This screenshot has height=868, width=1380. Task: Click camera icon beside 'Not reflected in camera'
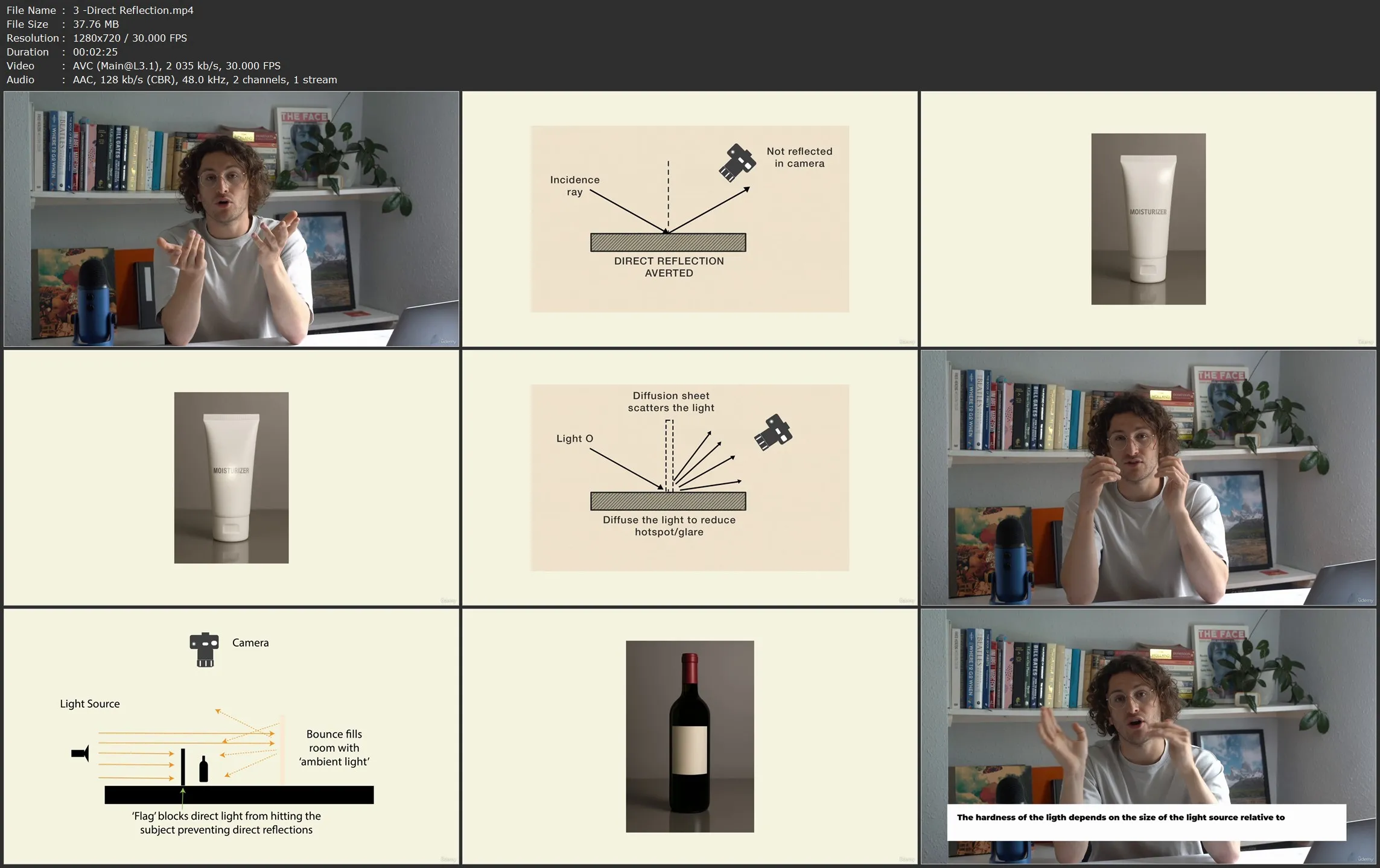tap(737, 162)
